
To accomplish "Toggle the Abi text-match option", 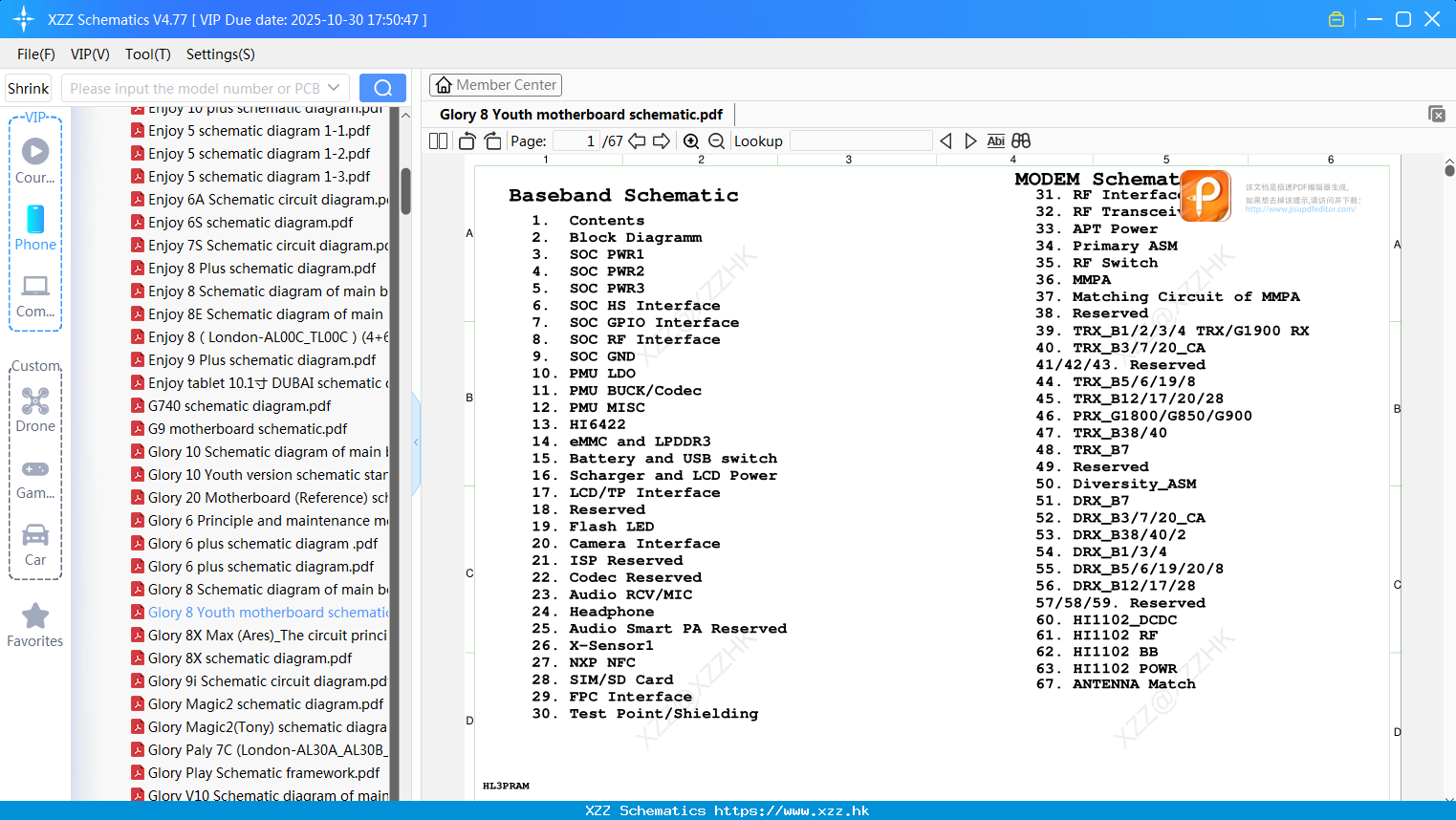I will coord(995,141).
